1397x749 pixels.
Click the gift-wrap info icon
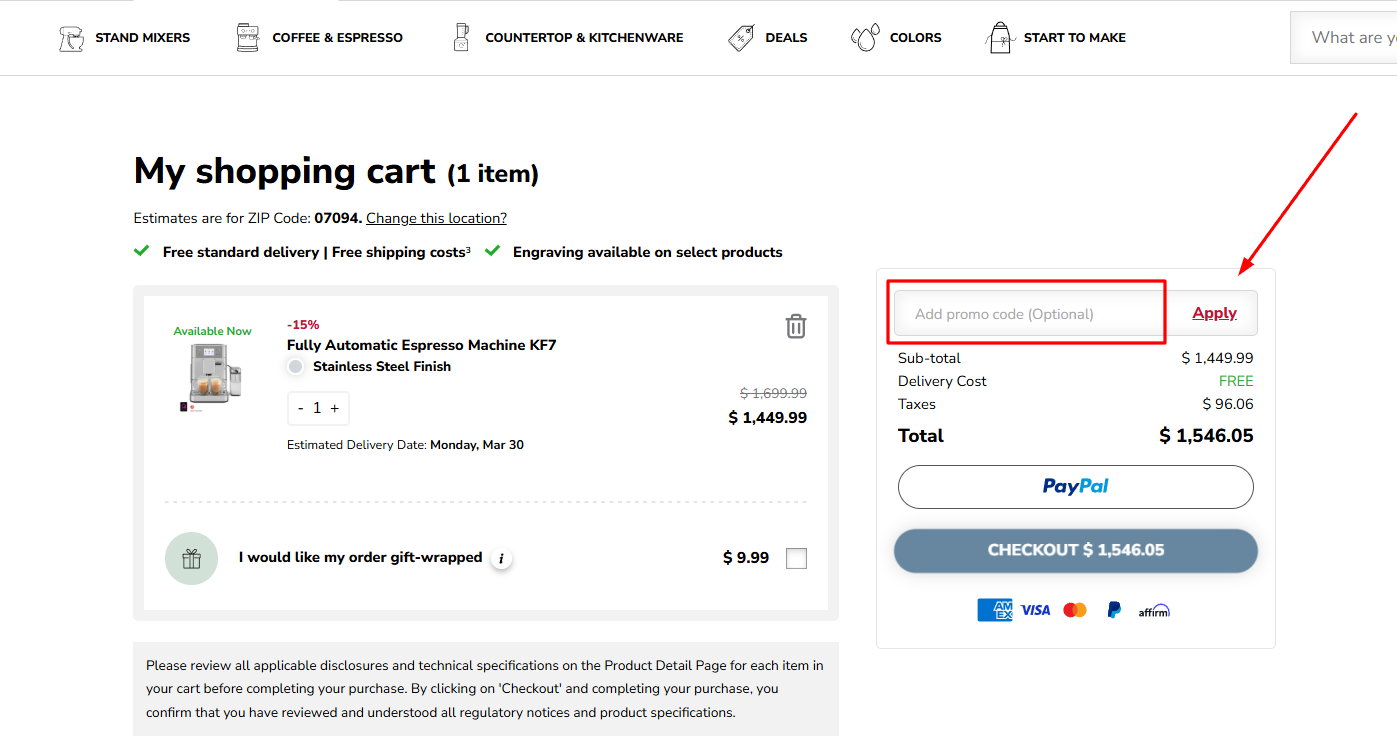coord(501,559)
